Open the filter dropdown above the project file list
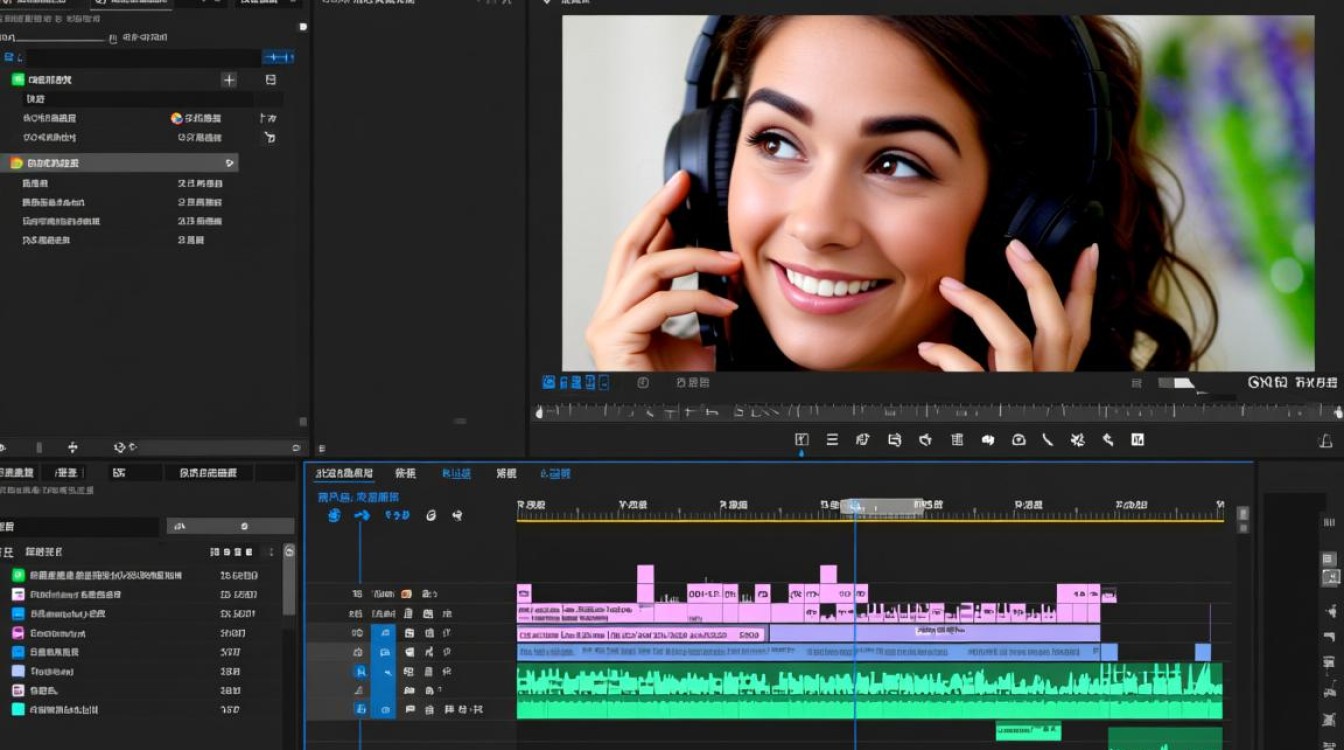Image resolution: width=1344 pixels, height=750 pixels. [230, 526]
